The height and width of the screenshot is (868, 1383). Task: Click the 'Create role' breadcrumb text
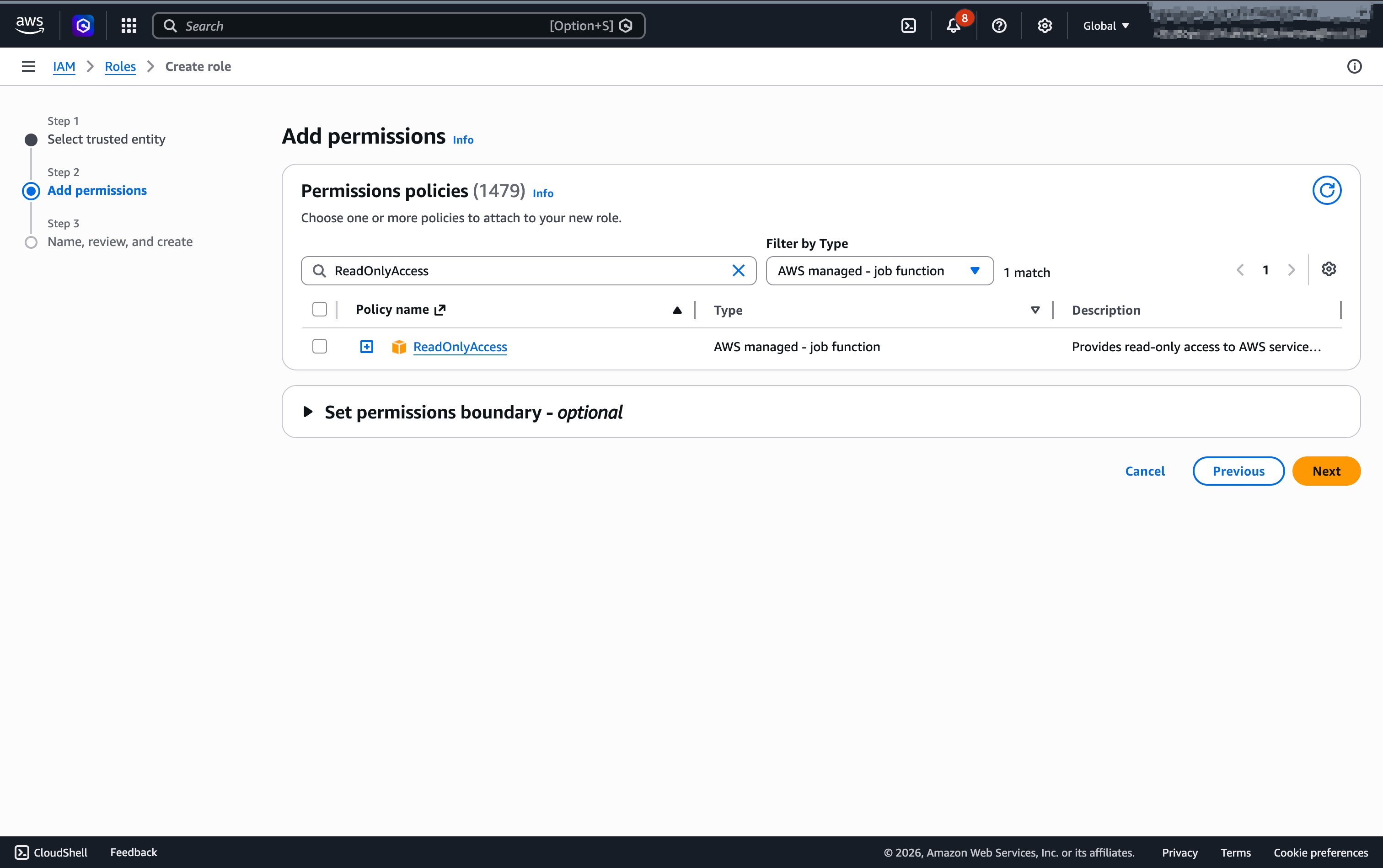click(198, 67)
